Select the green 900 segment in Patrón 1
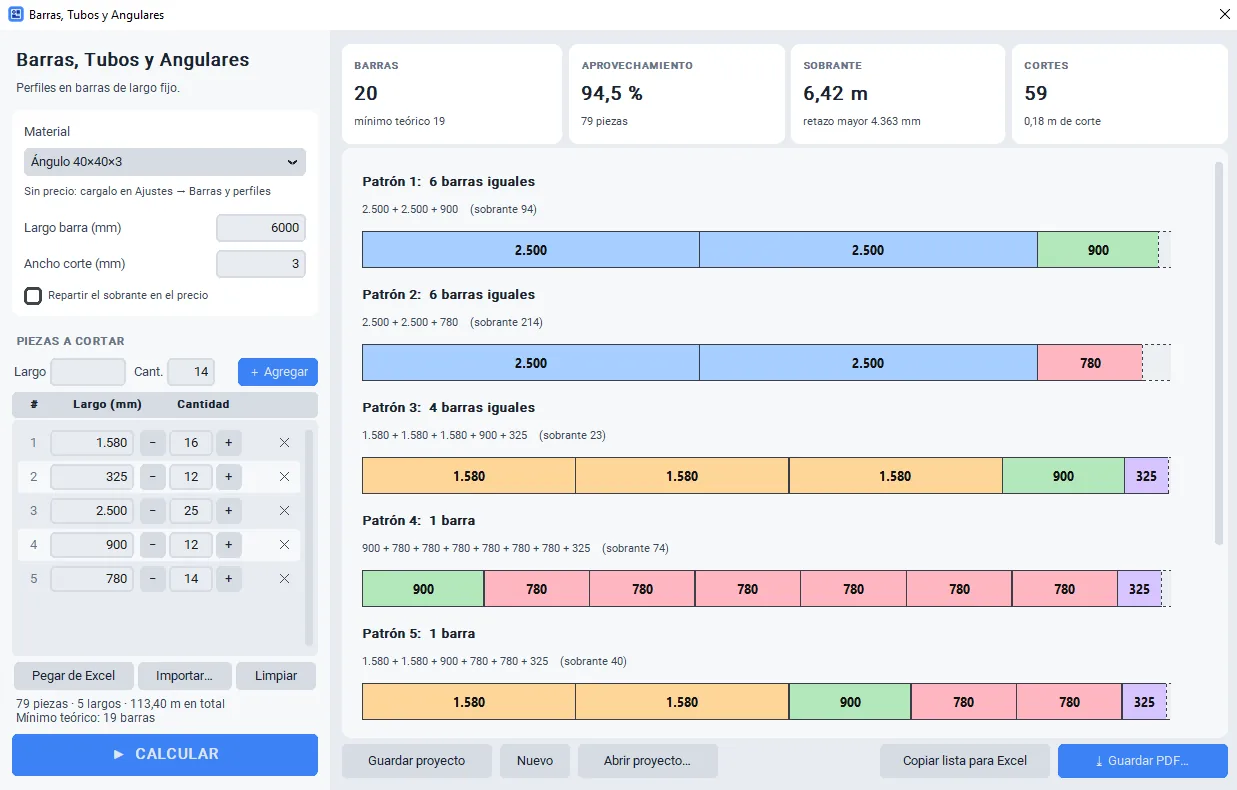This screenshot has width=1237, height=790. pos(1098,250)
